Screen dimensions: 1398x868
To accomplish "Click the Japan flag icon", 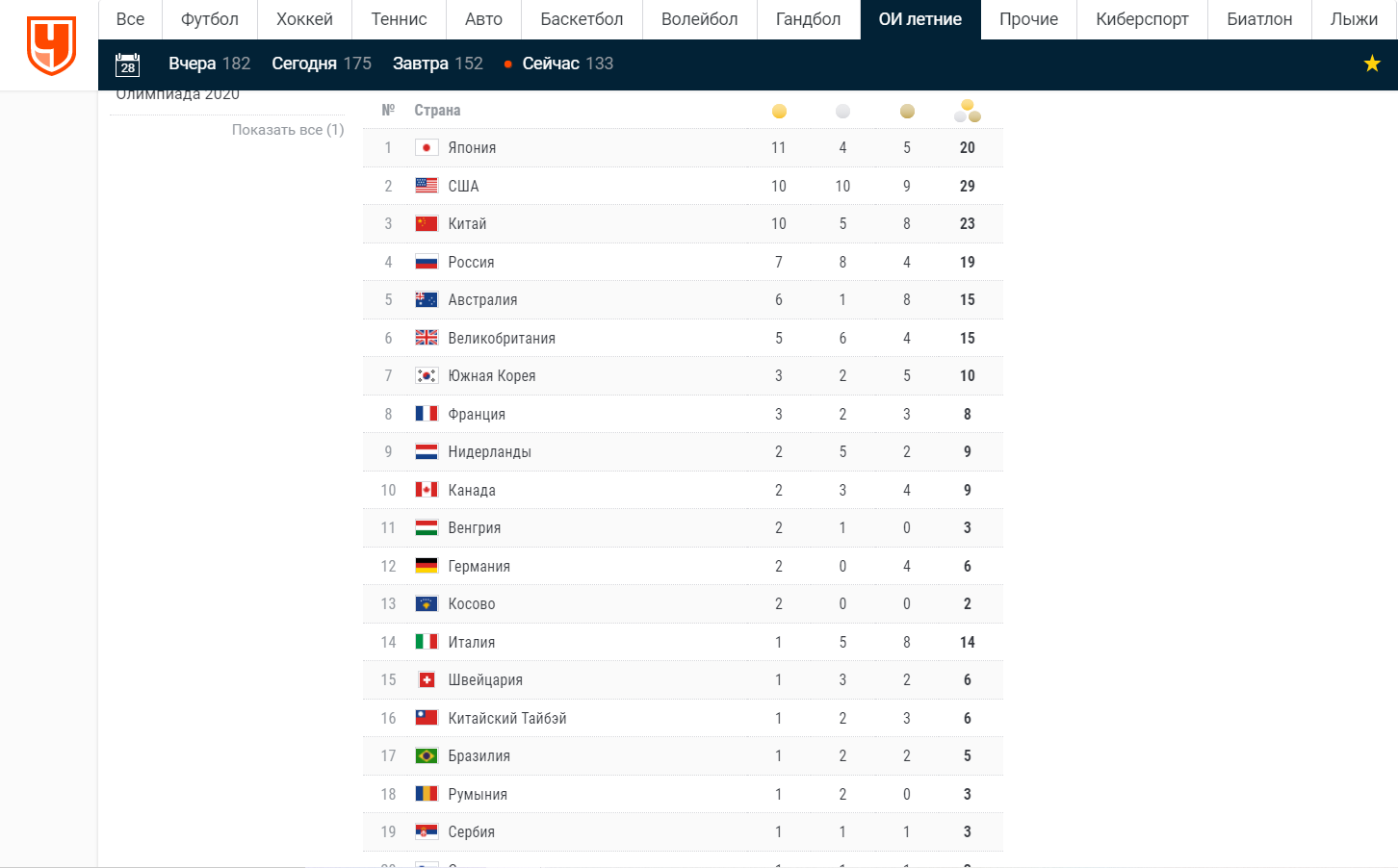I will point(427,148).
